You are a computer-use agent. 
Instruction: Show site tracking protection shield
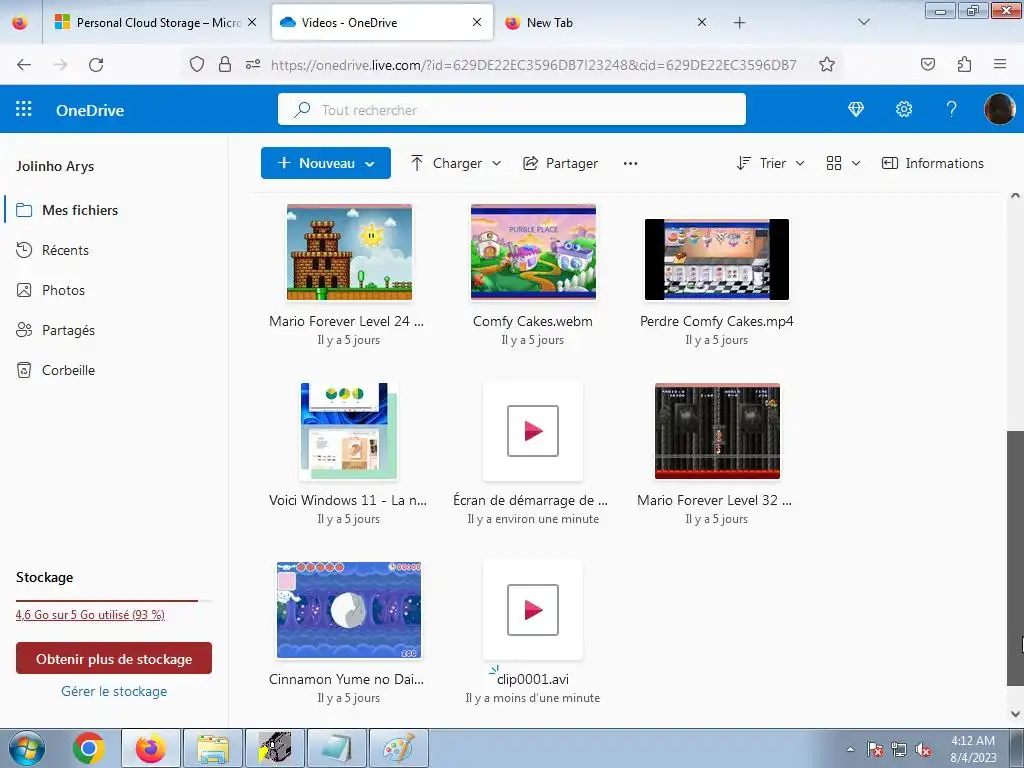tap(197, 64)
